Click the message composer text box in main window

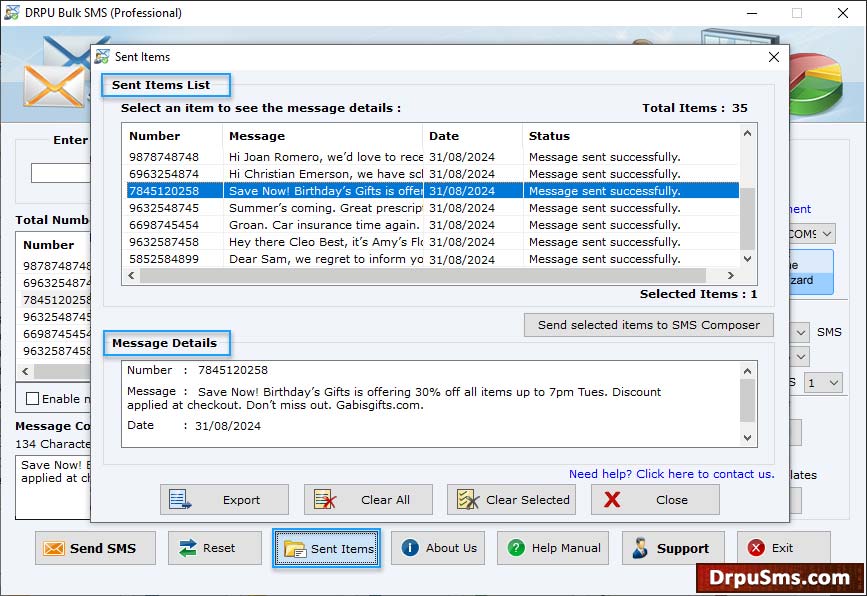[x=53, y=487]
